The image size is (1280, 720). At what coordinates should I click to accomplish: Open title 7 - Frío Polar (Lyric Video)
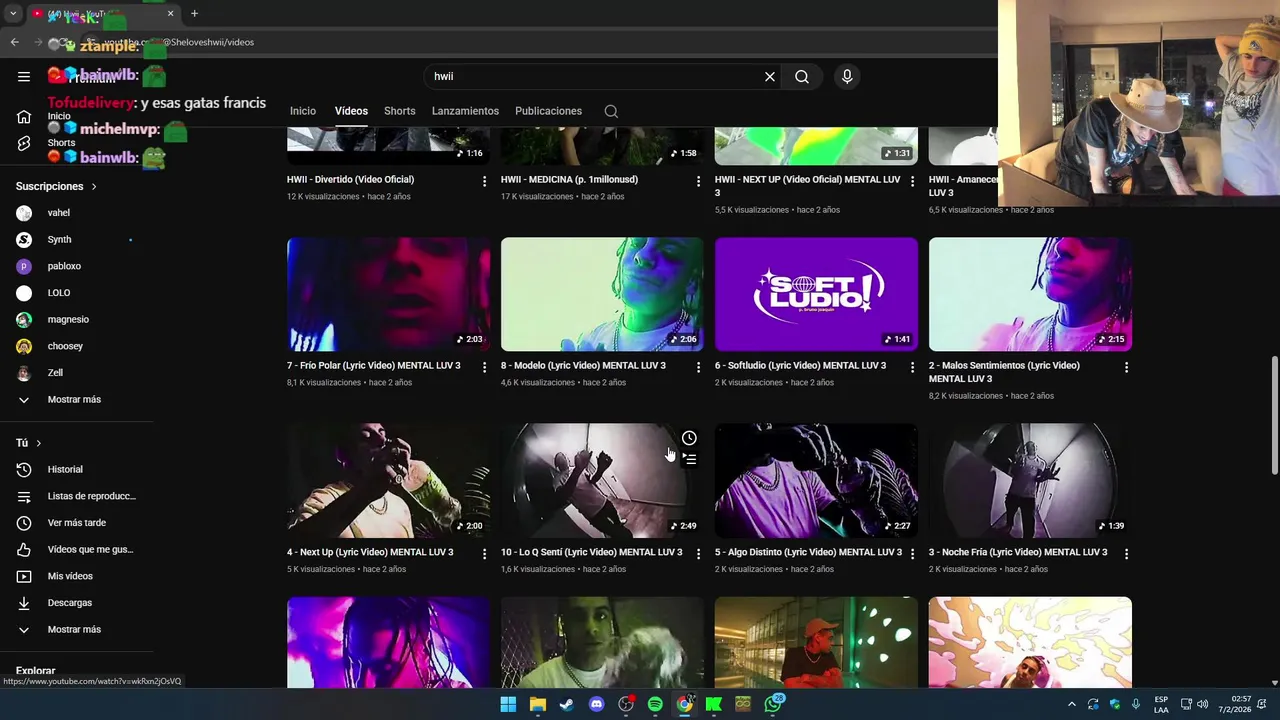374,366
